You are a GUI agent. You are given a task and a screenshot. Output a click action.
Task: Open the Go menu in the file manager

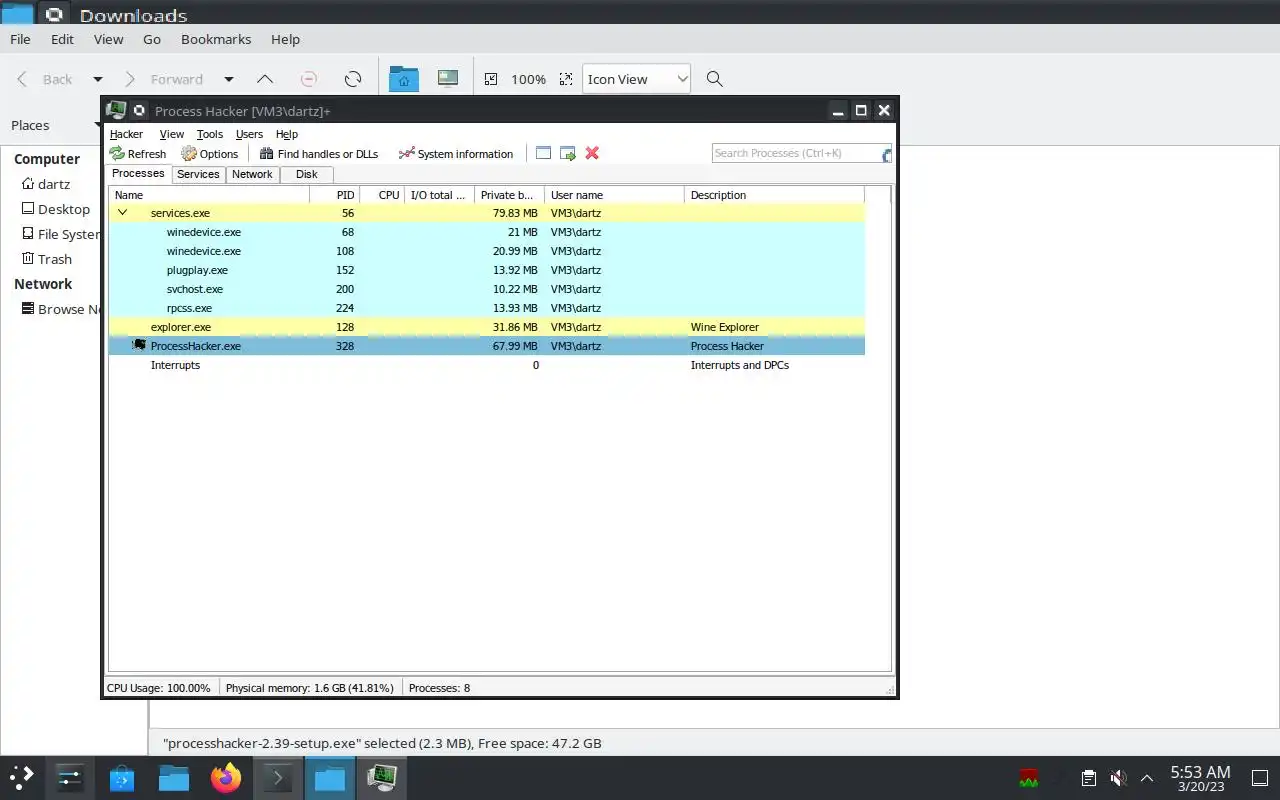(152, 39)
